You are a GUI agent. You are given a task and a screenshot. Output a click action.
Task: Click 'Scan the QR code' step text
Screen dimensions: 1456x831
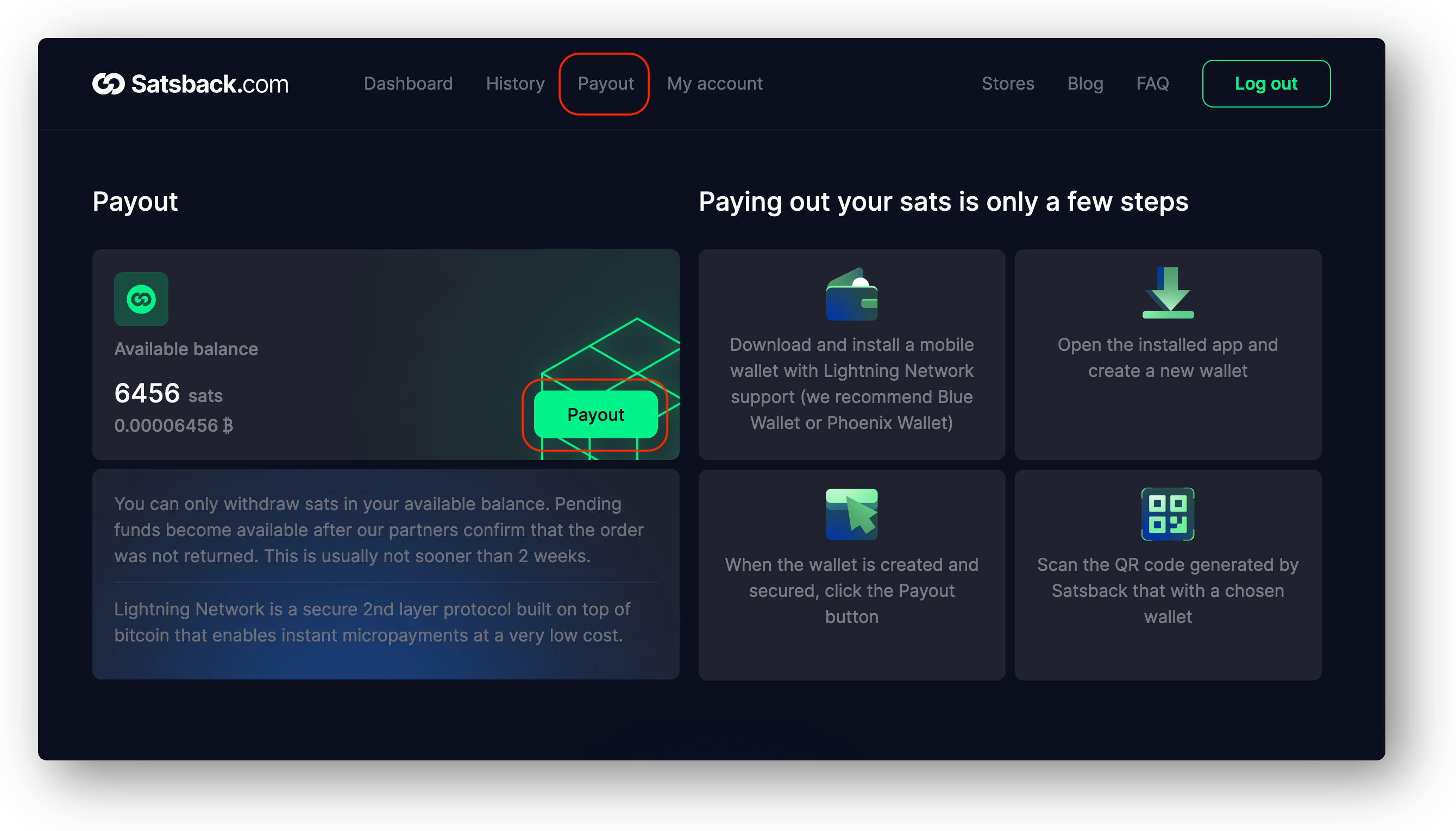1168,591
